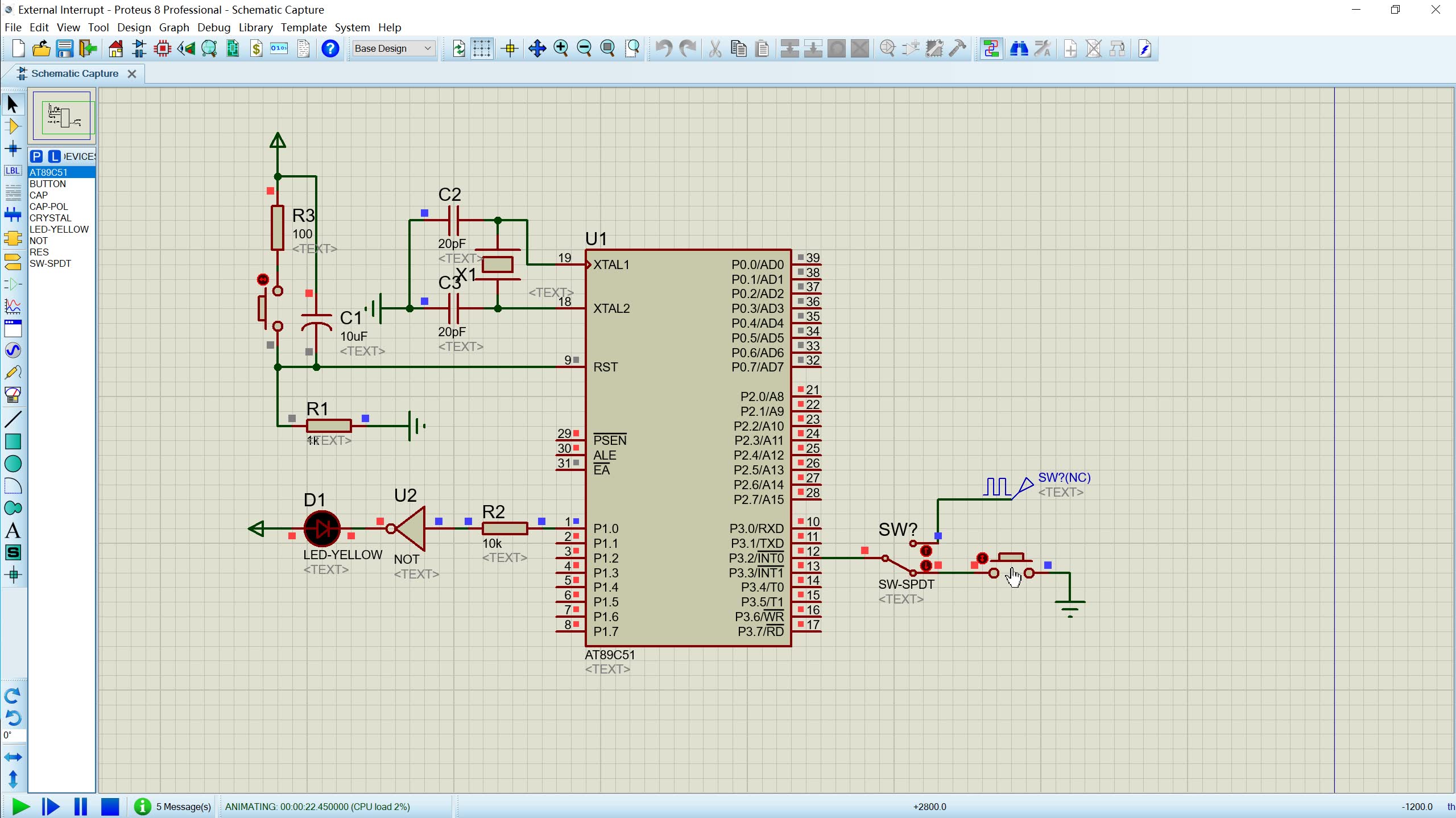Screen dimensions: 1456x818
Task: Select AT89C51 in device list
Action: [x=61, y=172]
